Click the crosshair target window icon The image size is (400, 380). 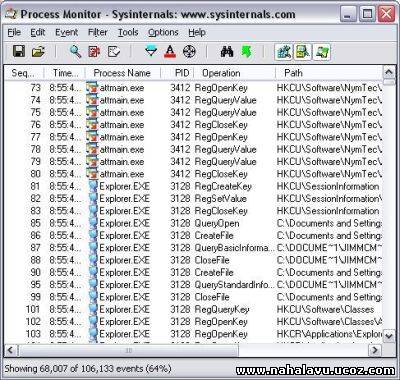tap(189, 52)
